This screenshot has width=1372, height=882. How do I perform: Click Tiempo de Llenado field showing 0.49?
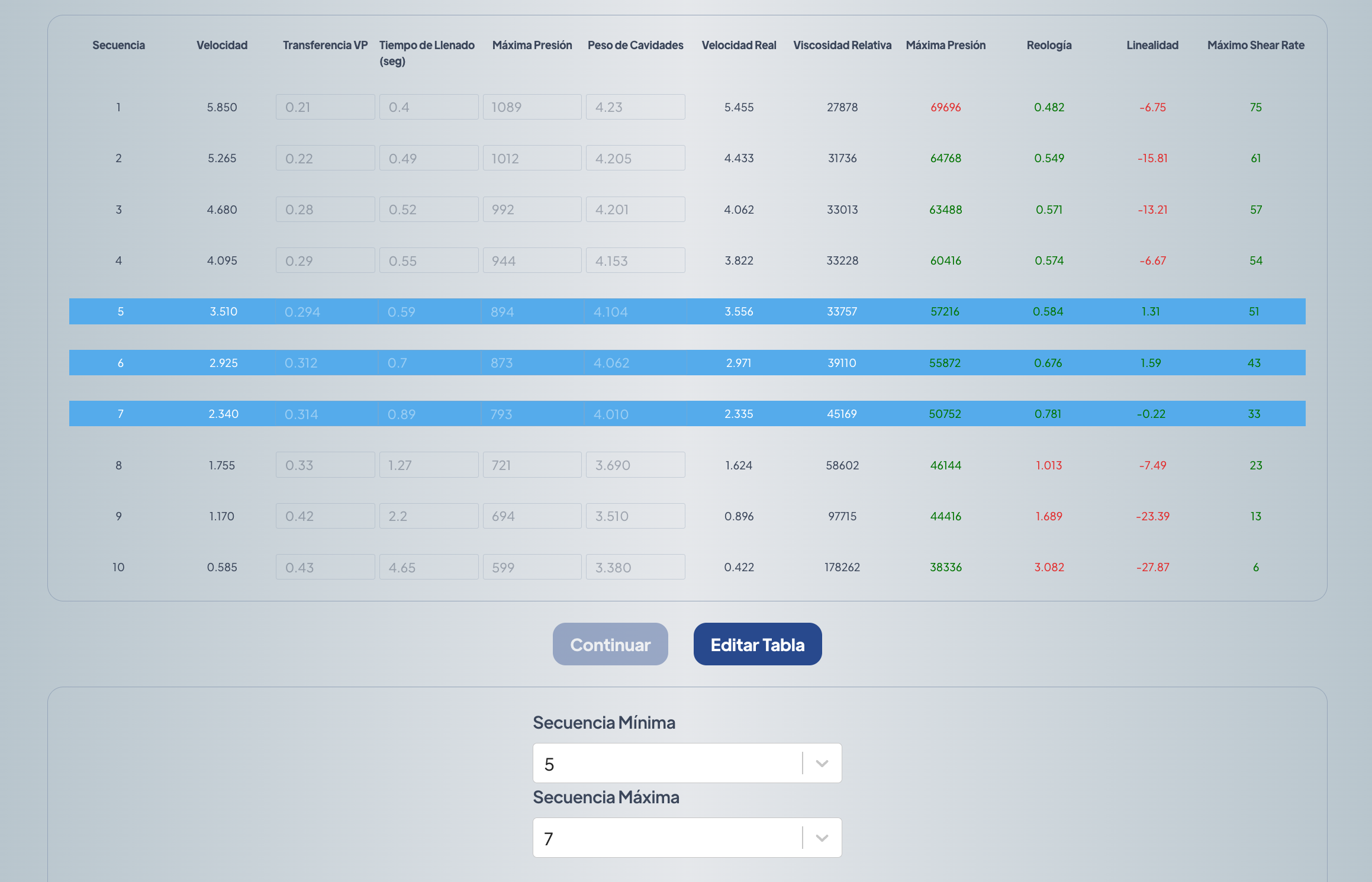(x=429, y=158)
